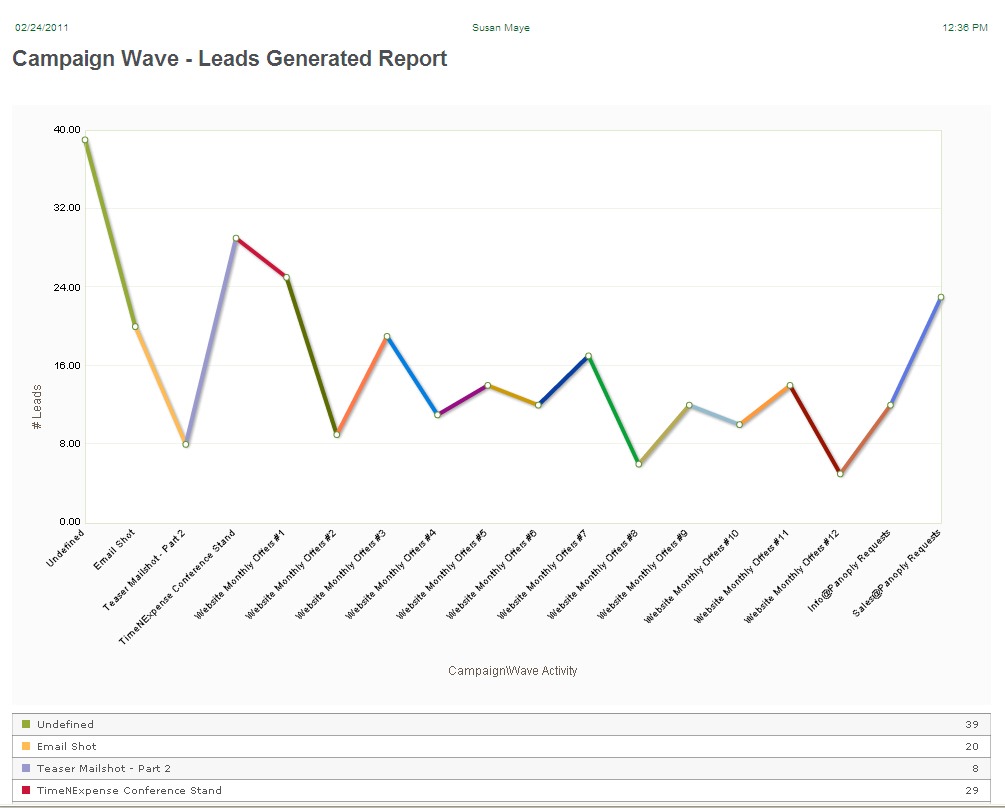Click the Website Monthly Offers #3 data point

[387, 336]
